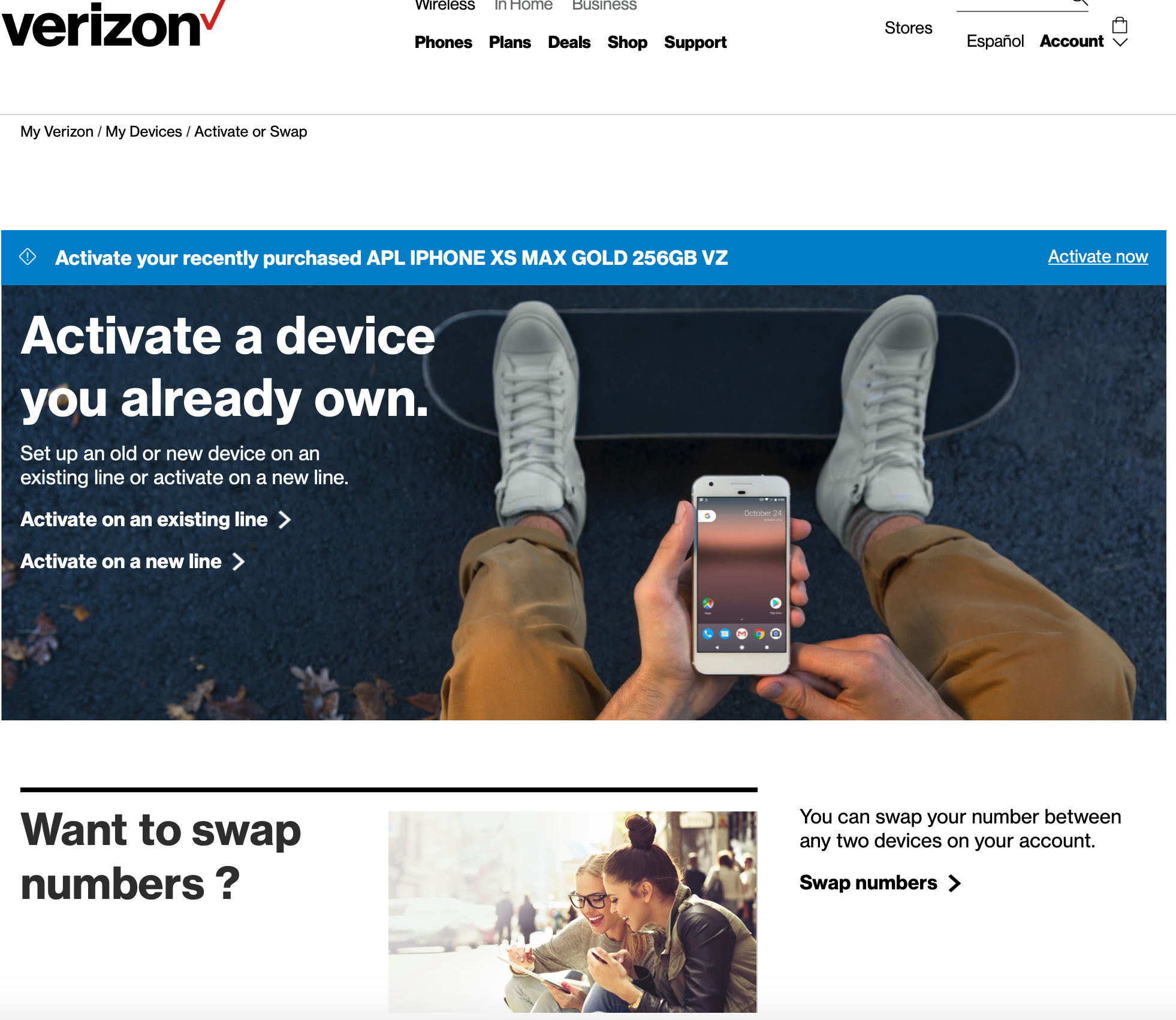Open the Phones menu

point(444,43)
